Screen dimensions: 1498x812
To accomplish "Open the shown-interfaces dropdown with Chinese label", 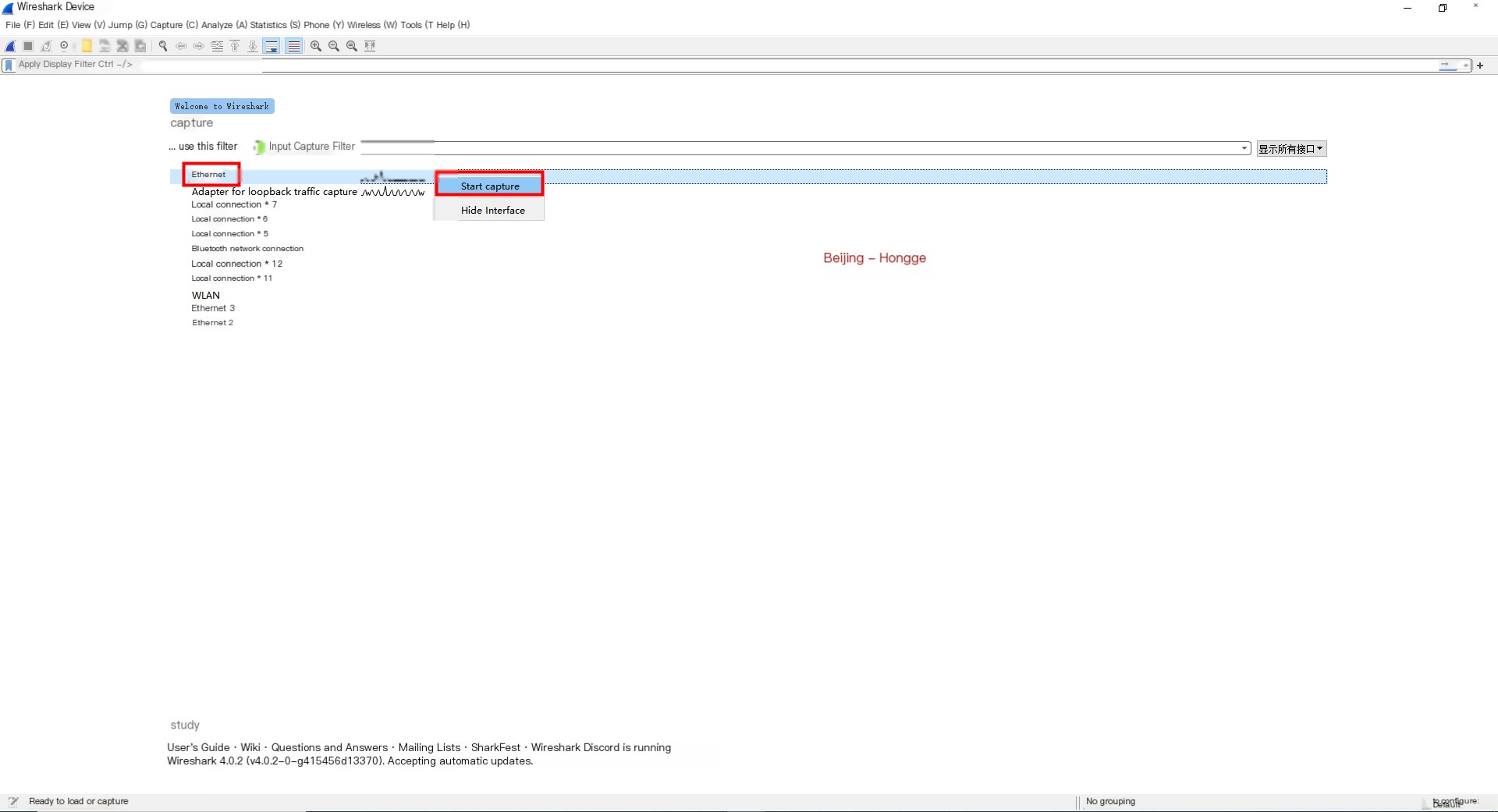I will (1291, 149).
